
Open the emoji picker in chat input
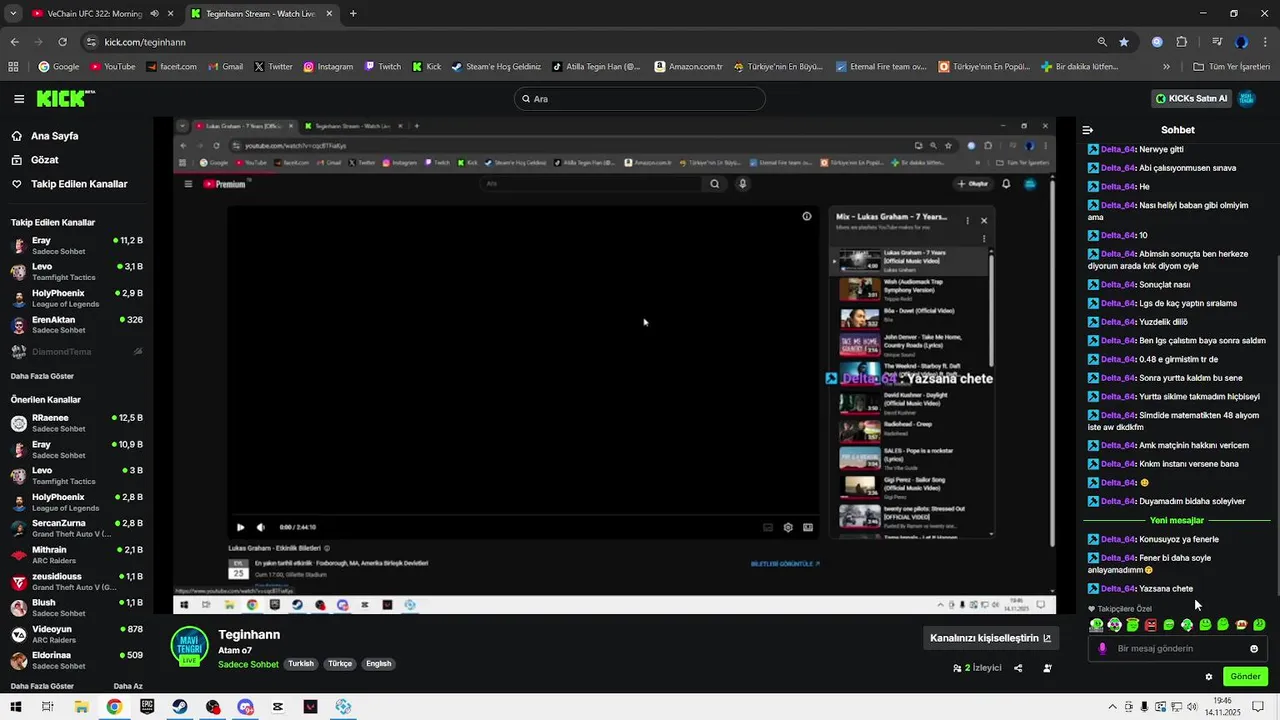click(1254, 649)
